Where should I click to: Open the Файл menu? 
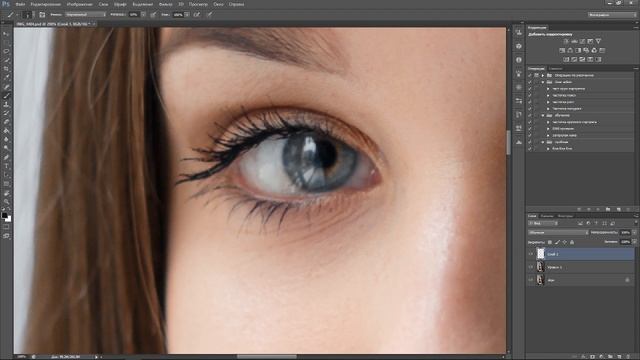20,4
